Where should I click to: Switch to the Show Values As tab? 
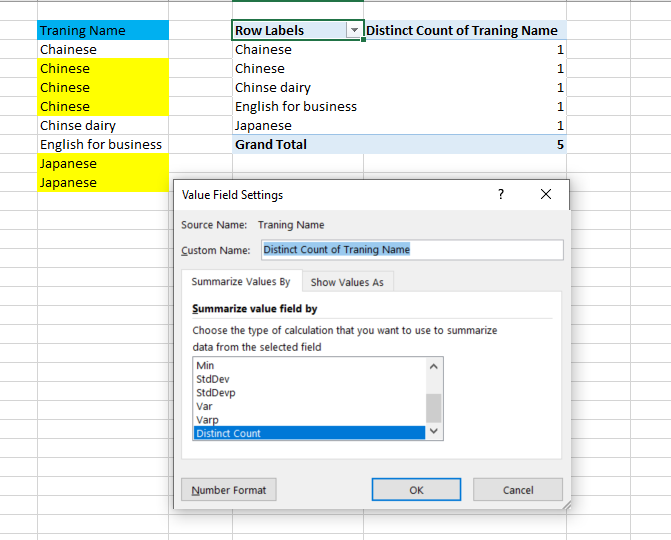[346, 282]
